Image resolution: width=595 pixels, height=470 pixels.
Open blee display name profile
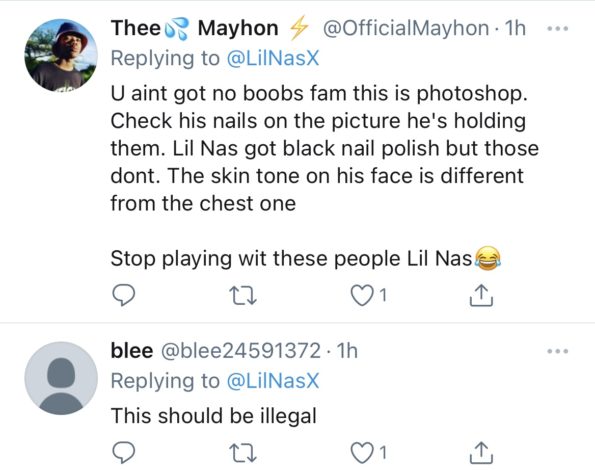pyautogui.click(x=132, y=351)
